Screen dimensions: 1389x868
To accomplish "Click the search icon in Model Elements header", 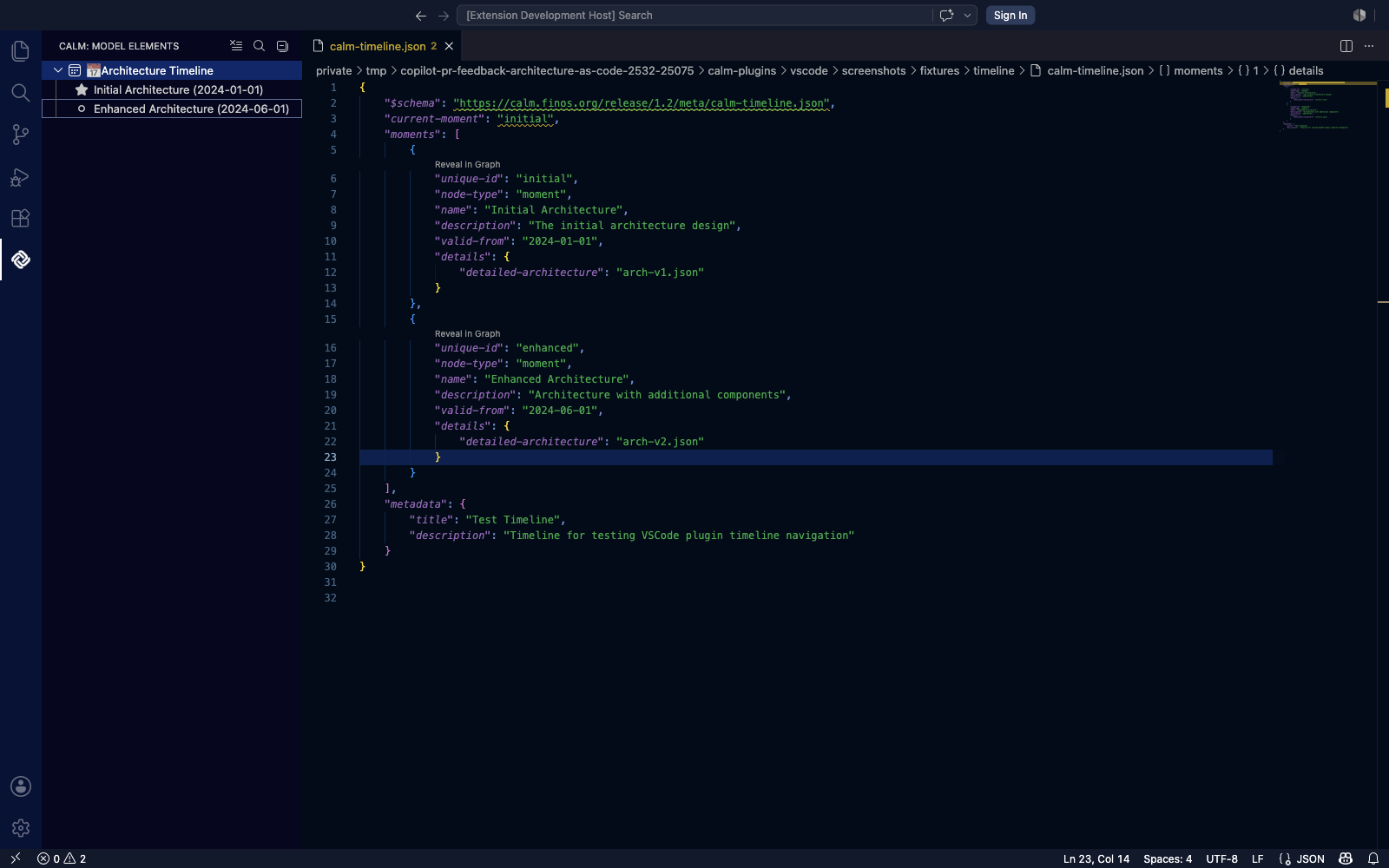I will tap(259, 46).
